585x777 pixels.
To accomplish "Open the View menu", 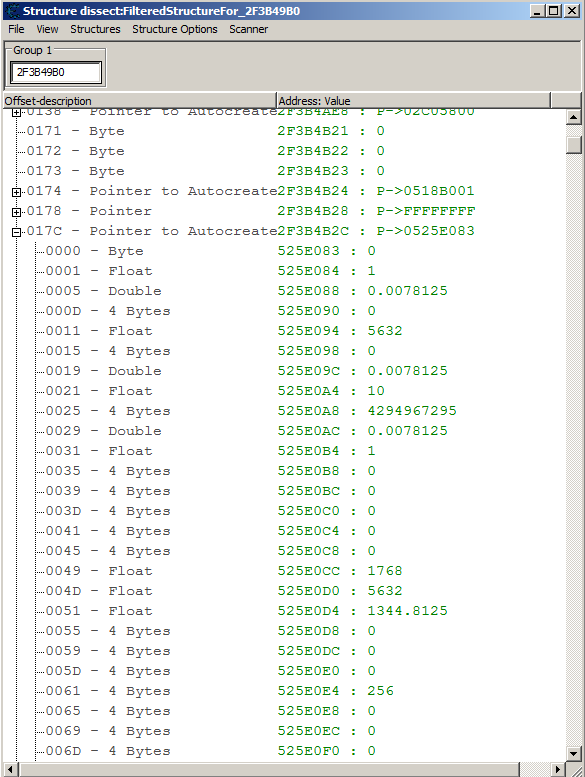I will click(47, 29).
